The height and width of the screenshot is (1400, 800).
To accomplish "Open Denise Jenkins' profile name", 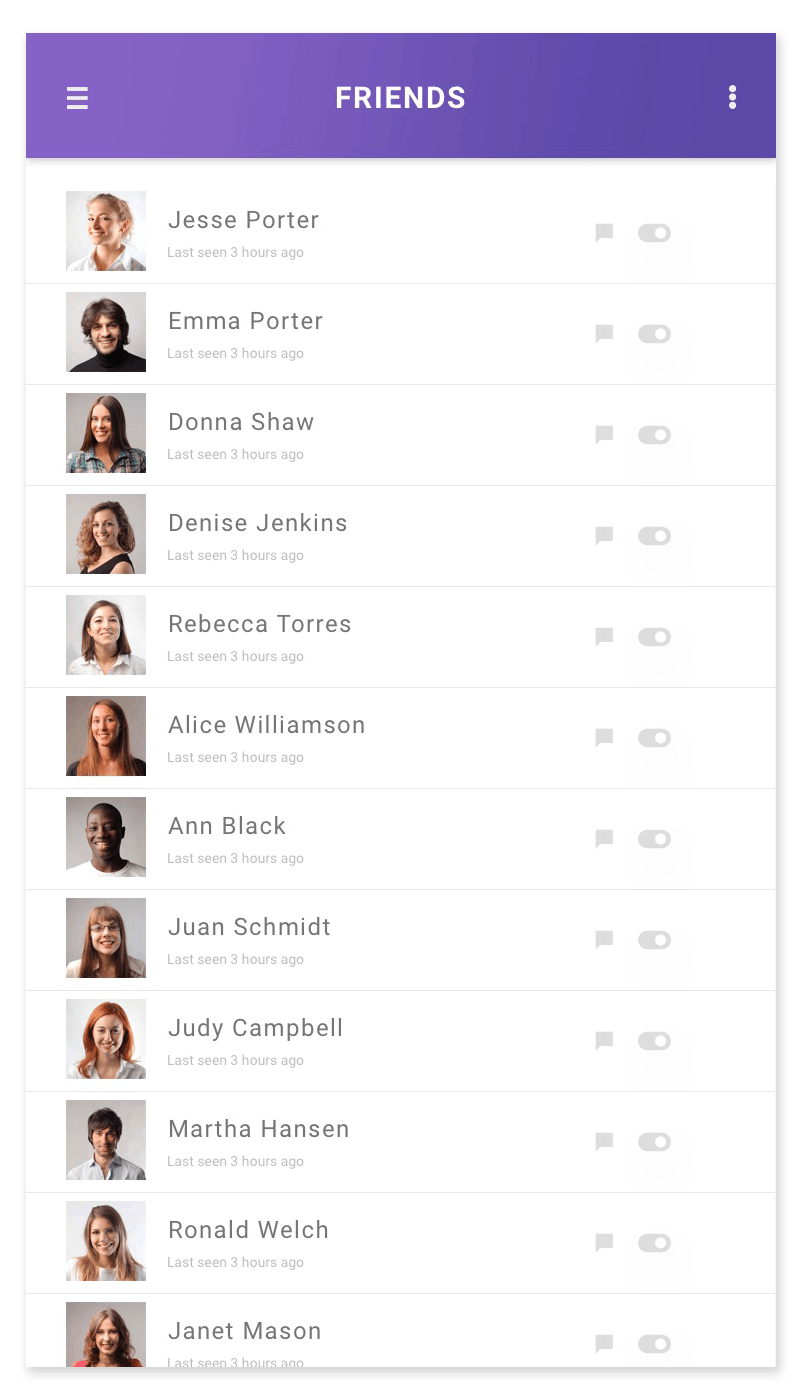I will point(257,523).
